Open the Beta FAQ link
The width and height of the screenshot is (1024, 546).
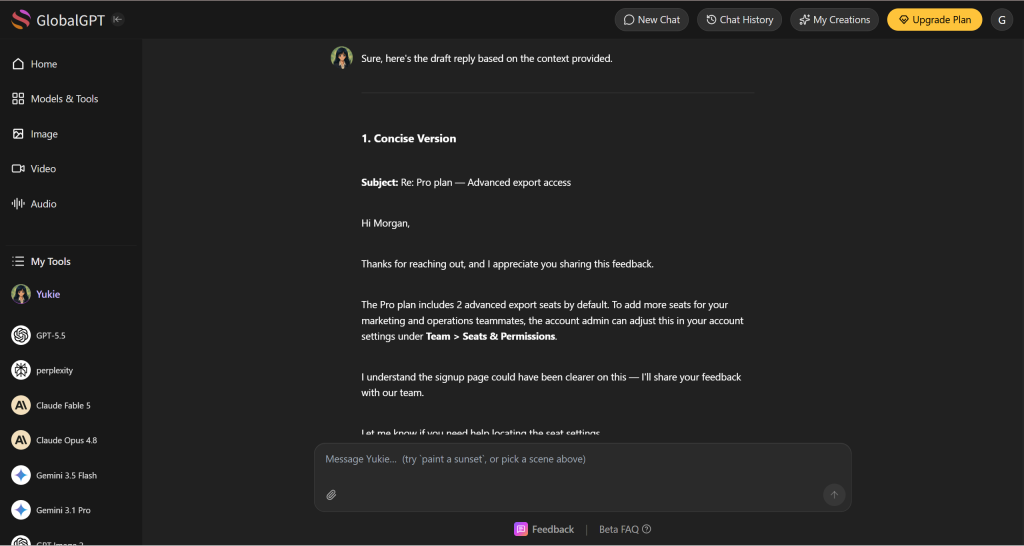[x=625, y=529]
